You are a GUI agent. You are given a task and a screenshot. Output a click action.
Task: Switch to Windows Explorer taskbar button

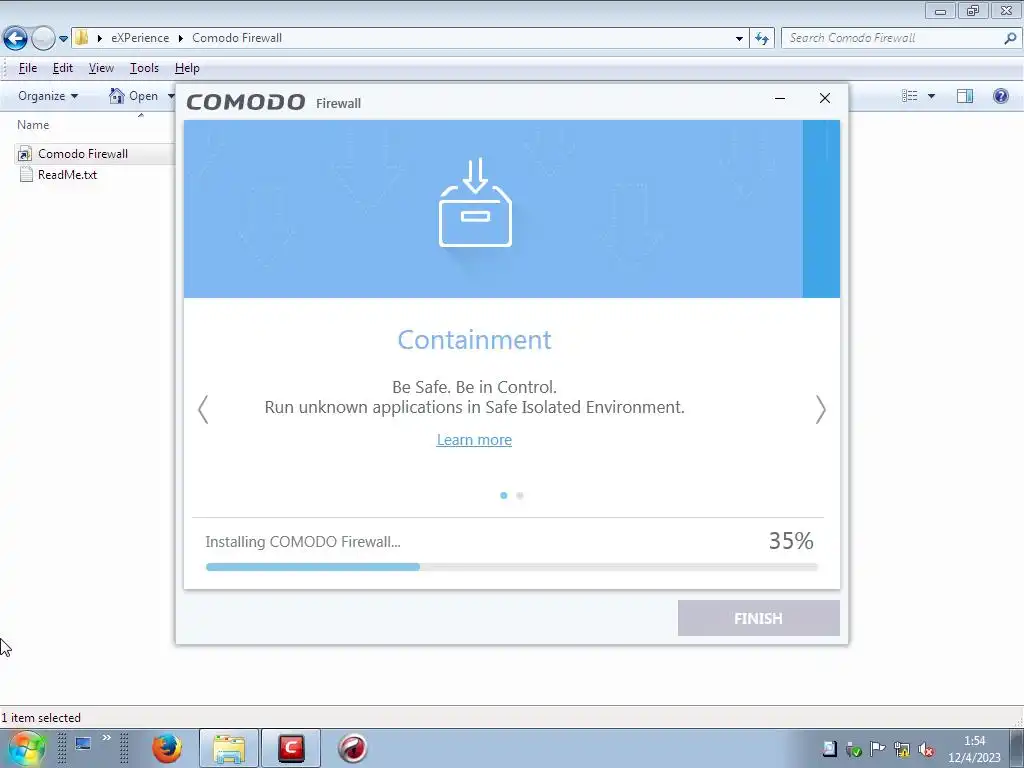click(x=229, y=748)
